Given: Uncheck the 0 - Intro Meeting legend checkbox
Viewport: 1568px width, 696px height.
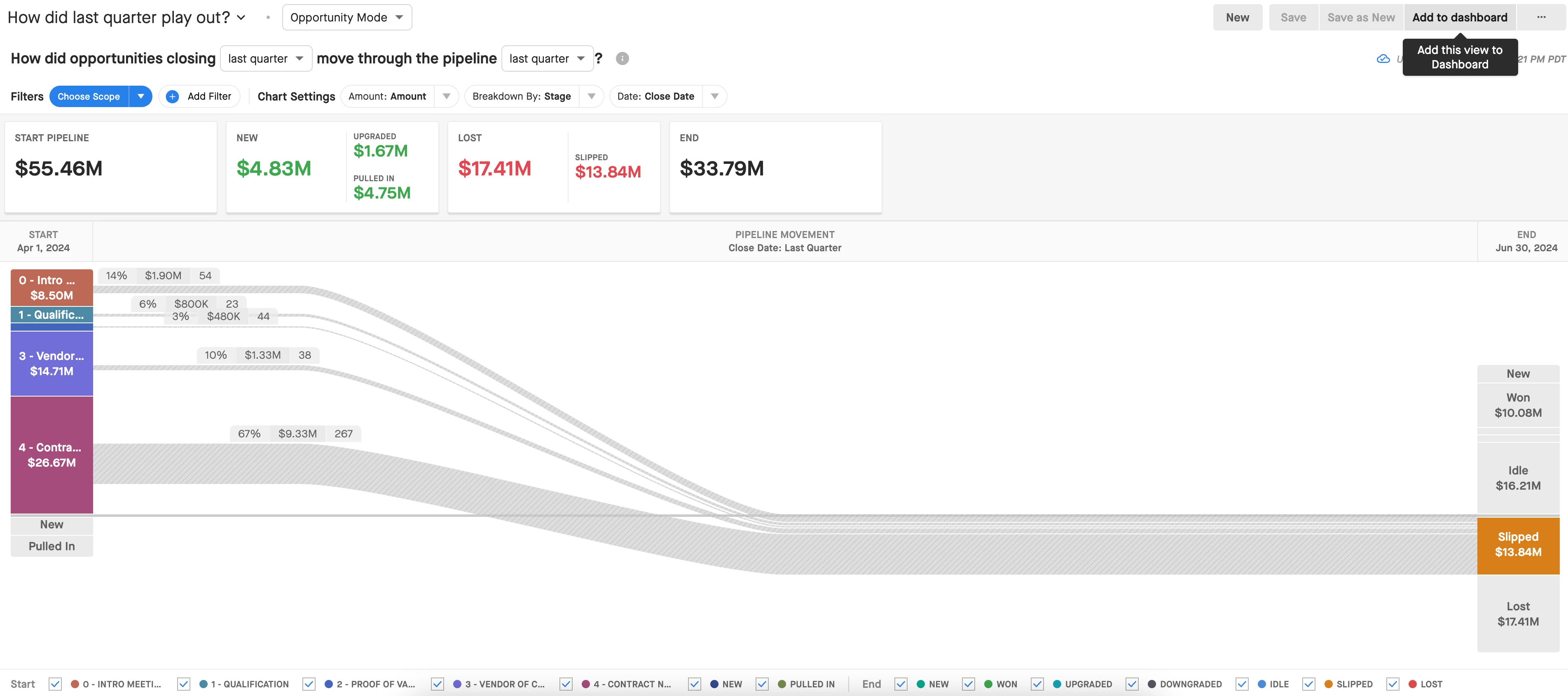Looking at the screenshot, I should click(x=55, y=684).
